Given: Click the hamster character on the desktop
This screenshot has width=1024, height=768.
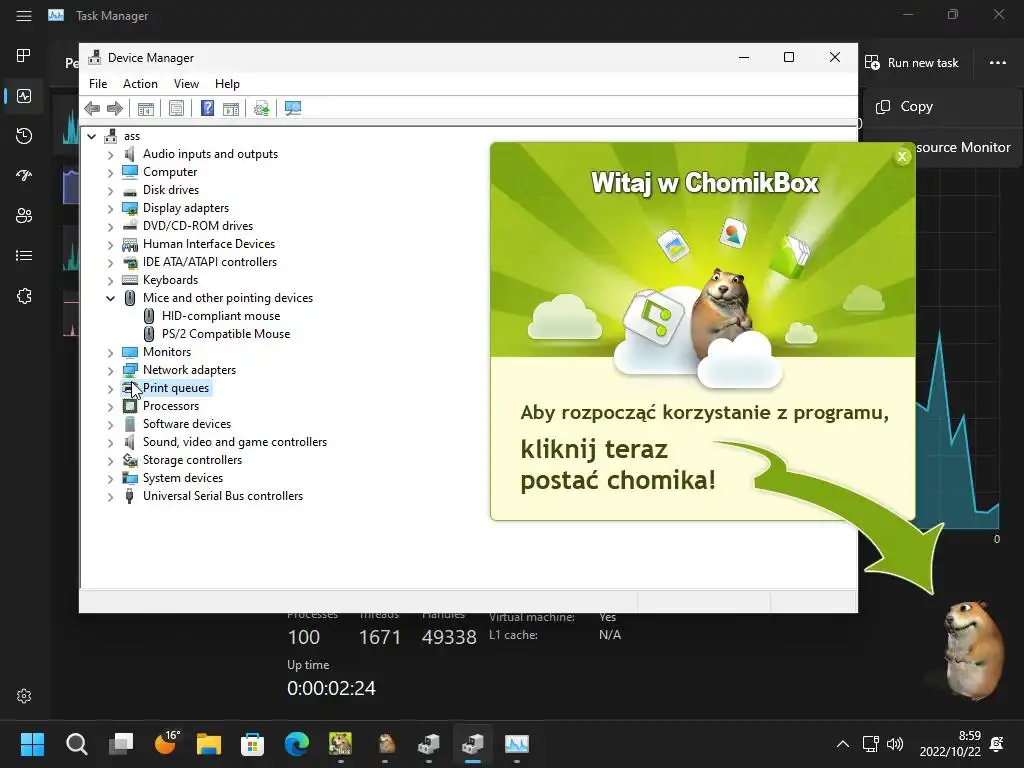Looking at the screenshot, I should coord(973,650).
